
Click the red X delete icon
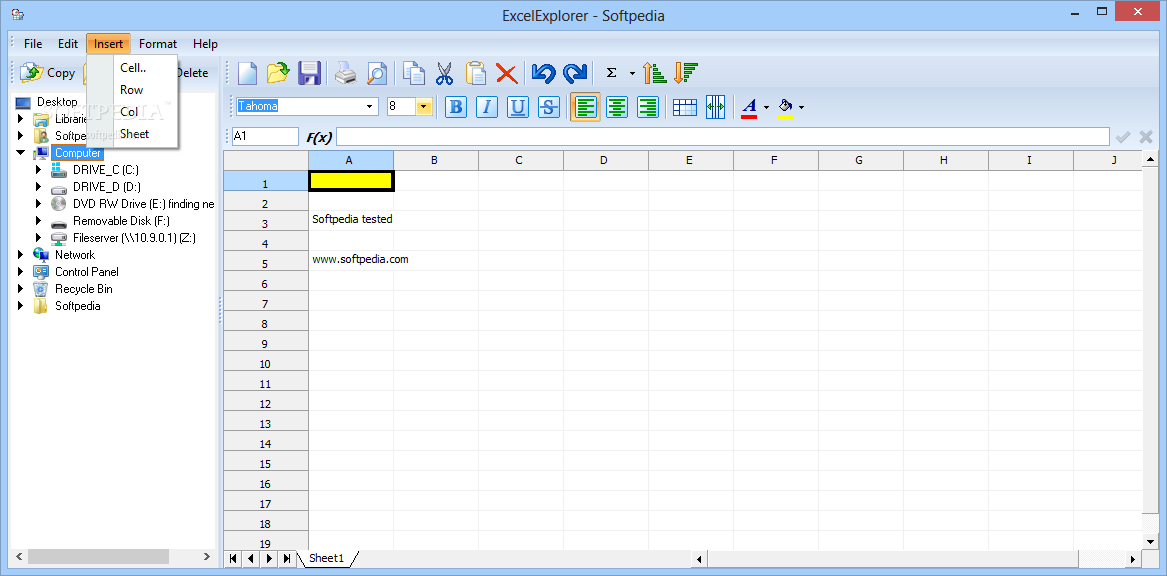click(x=506, y=73)
